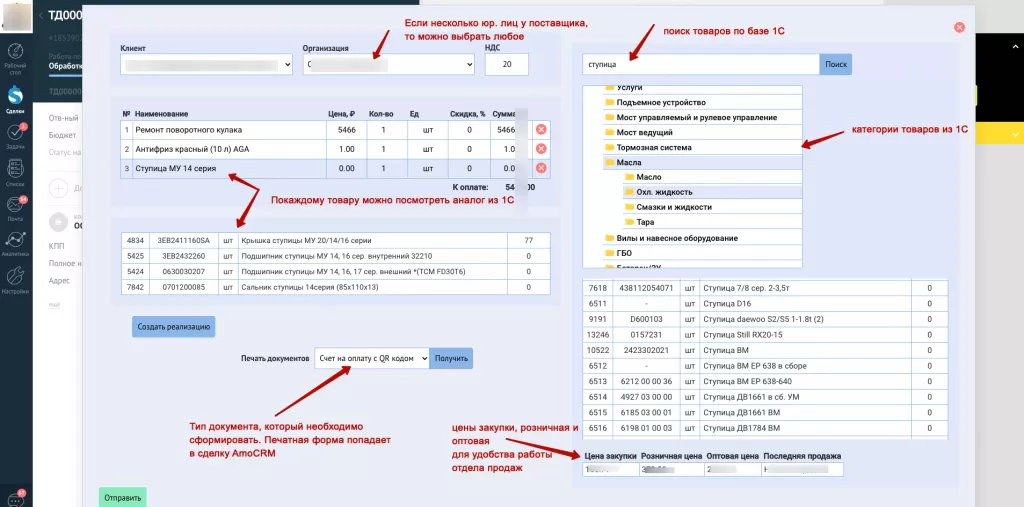Delete the Антифриз красный row with red X
The height and width of the screenshot is (507, 1024).
(x=541, y=148)
